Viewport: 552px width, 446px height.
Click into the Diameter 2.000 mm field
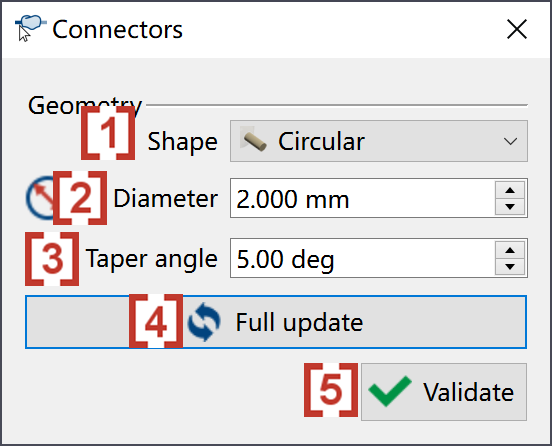coord(363,198)
